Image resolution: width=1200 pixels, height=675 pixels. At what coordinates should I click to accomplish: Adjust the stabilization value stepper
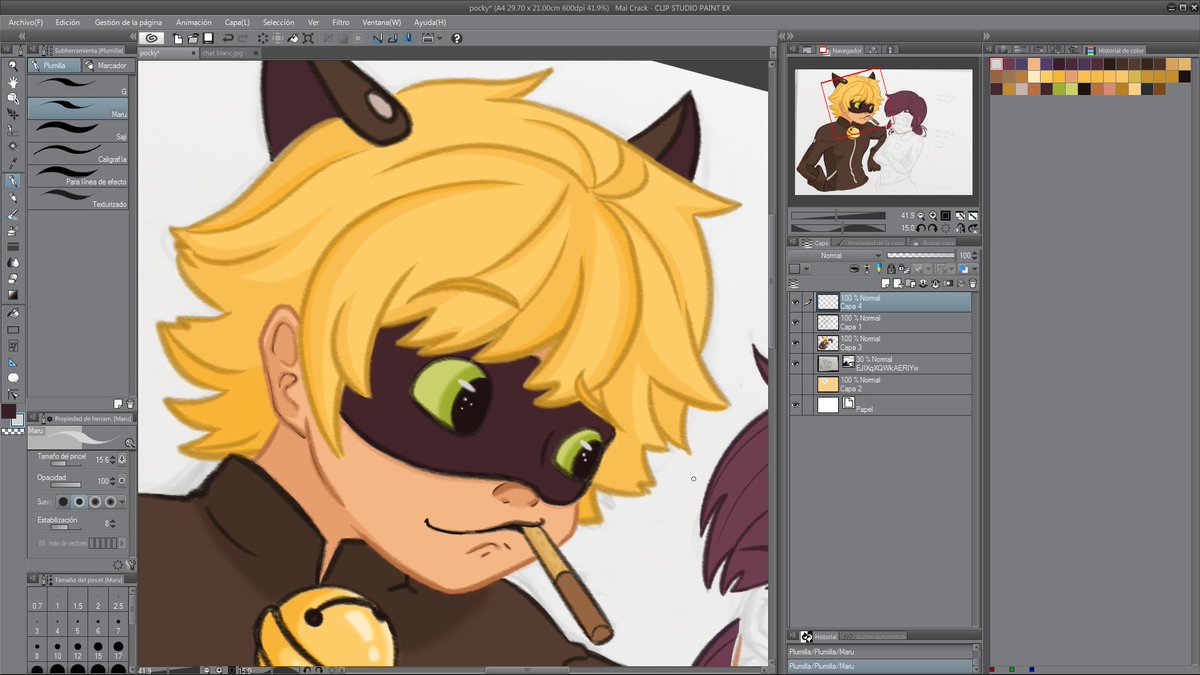pyautogui.click(x=114, y=523)
